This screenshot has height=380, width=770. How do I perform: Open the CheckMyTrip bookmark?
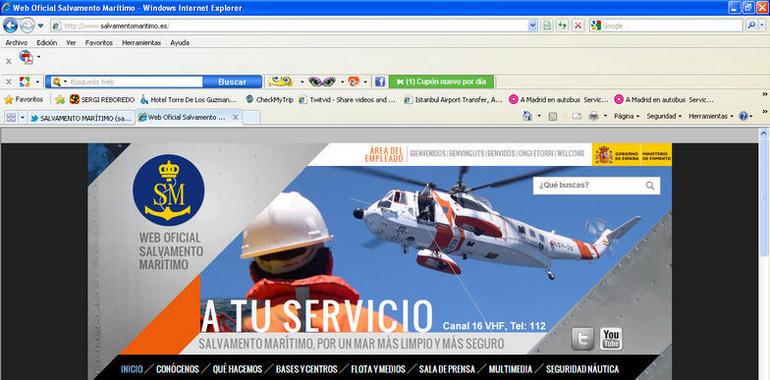[269, 100]
